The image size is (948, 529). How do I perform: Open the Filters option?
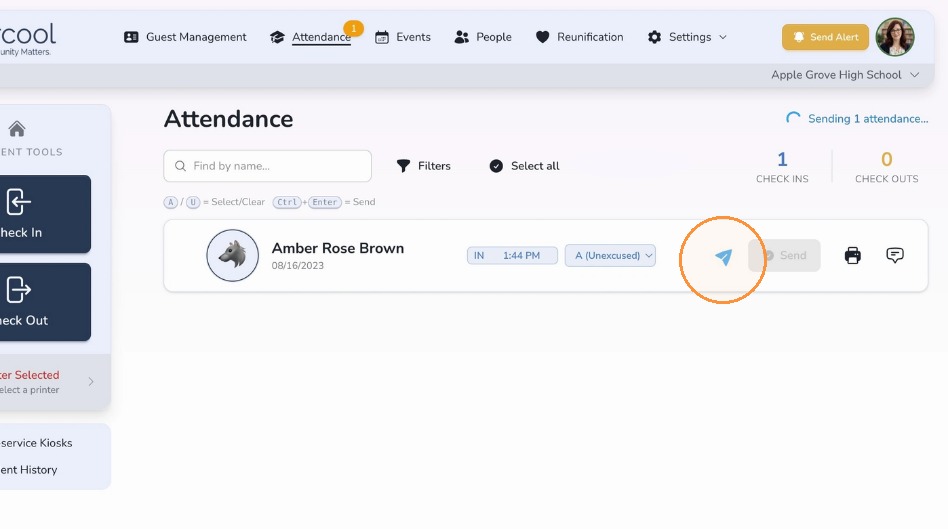(424, 166)
